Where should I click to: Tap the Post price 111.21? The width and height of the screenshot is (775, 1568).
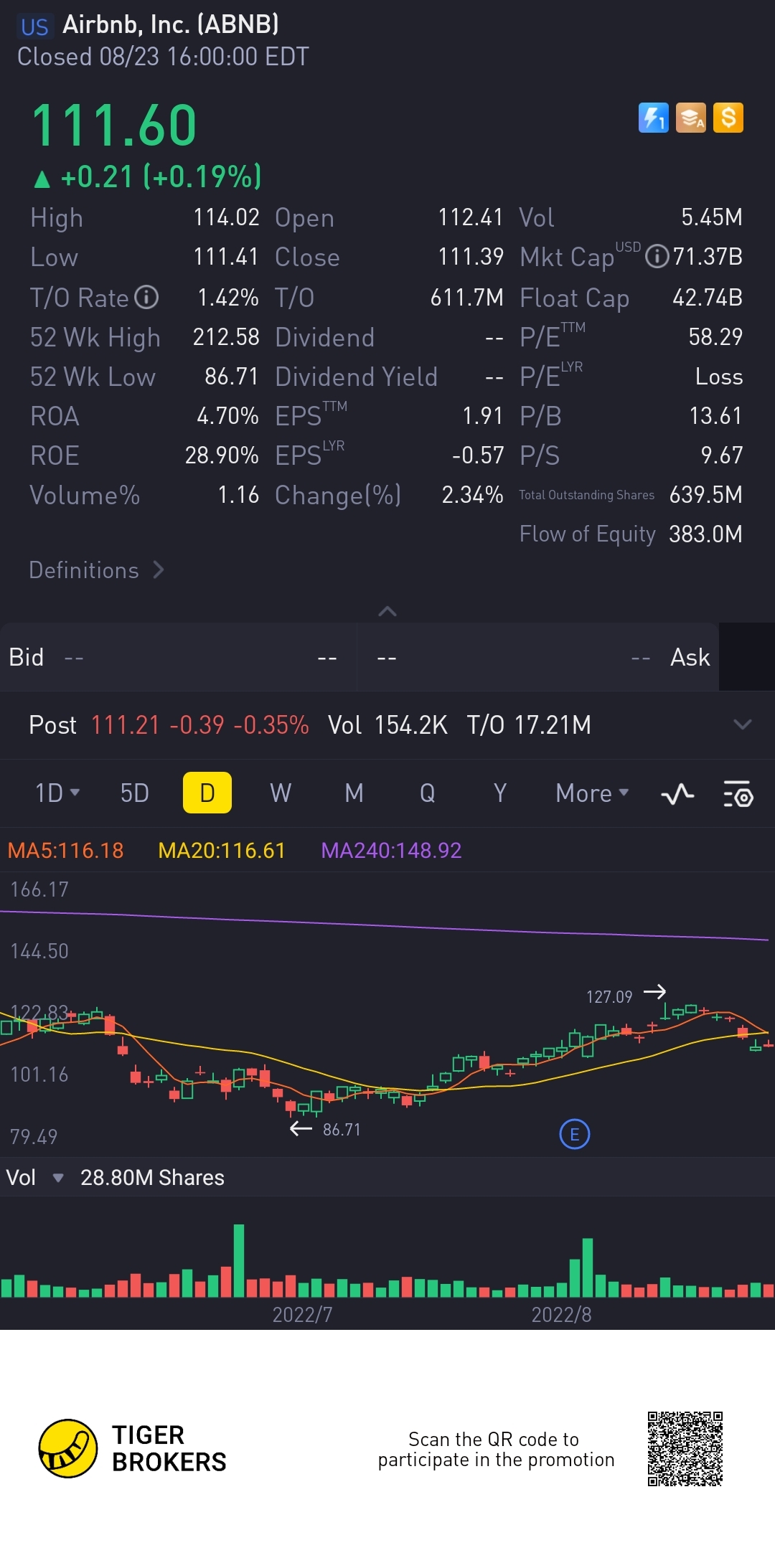point(126,725)
